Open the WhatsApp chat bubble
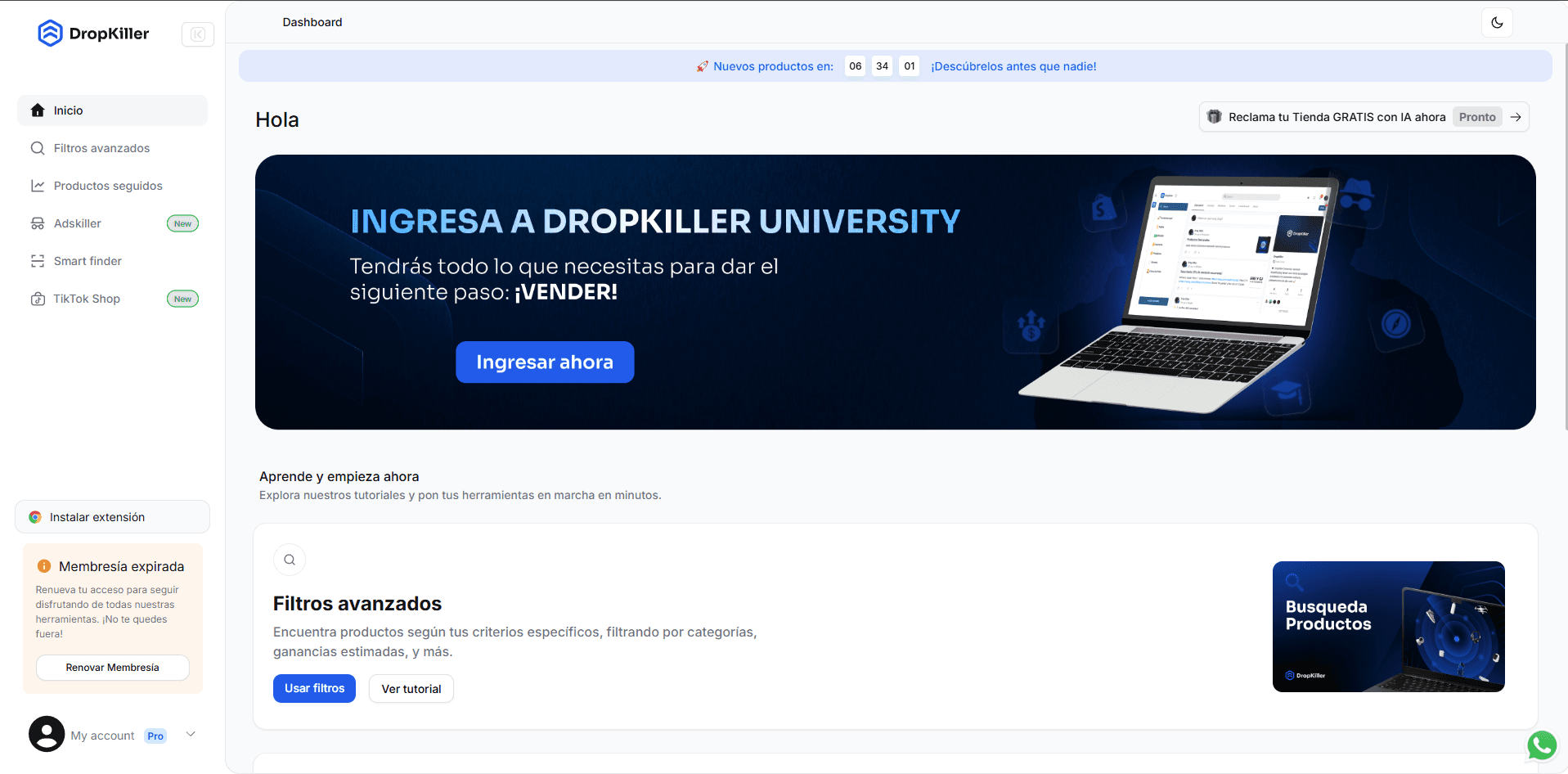 coord(1542,745)
